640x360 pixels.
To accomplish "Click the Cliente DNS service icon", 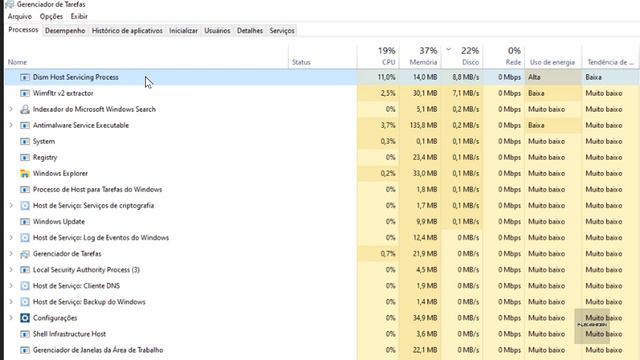I will [x=25, y=286].
